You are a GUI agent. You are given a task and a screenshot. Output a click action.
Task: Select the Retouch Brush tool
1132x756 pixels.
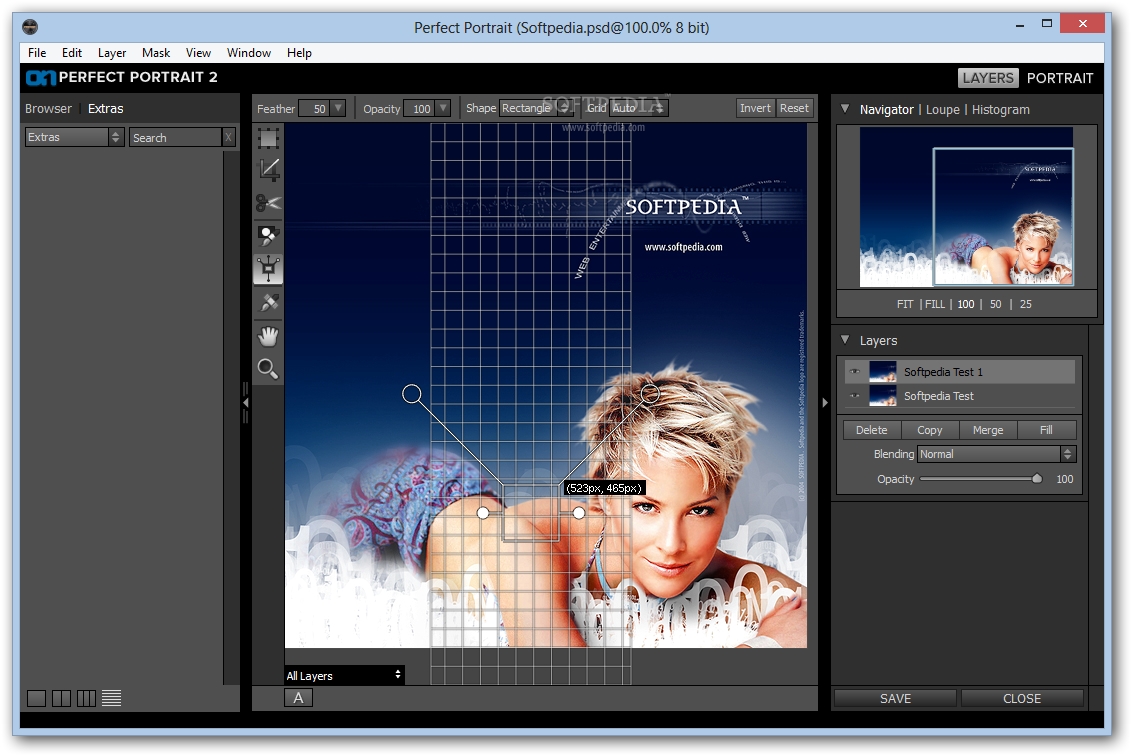(x=269, y=302)
